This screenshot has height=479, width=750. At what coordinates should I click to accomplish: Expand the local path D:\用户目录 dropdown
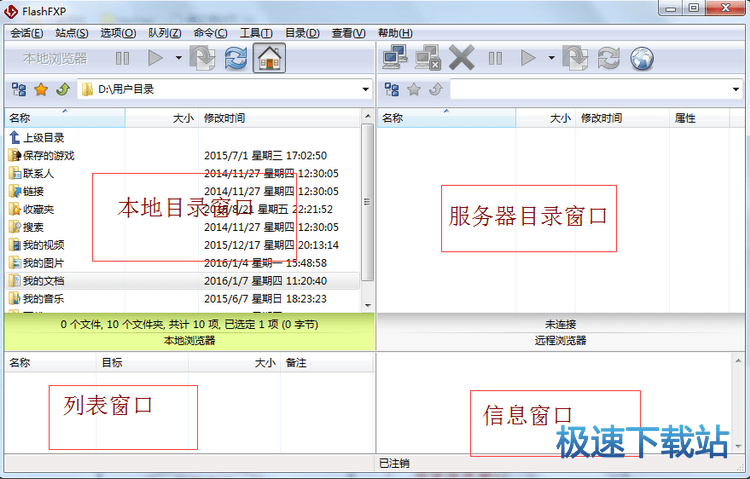pyautogui.click(x=365, y=89)
